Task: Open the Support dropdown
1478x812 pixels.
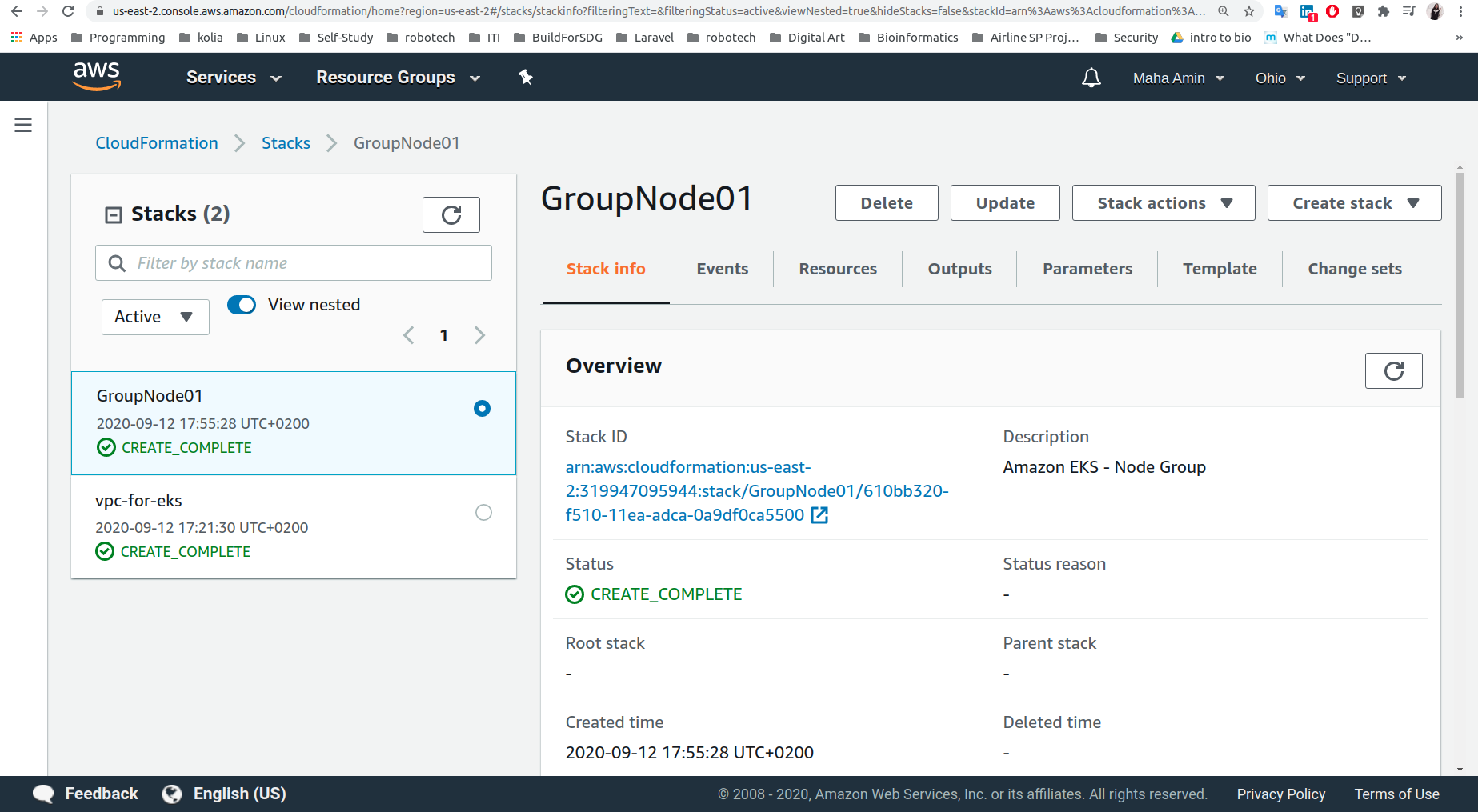Action: (1371, 78)
